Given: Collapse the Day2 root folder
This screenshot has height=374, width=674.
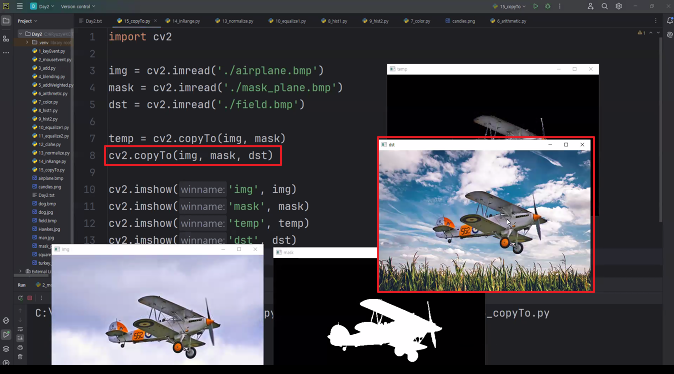Looking at the screenshot, I should click(x=20, y=34).
